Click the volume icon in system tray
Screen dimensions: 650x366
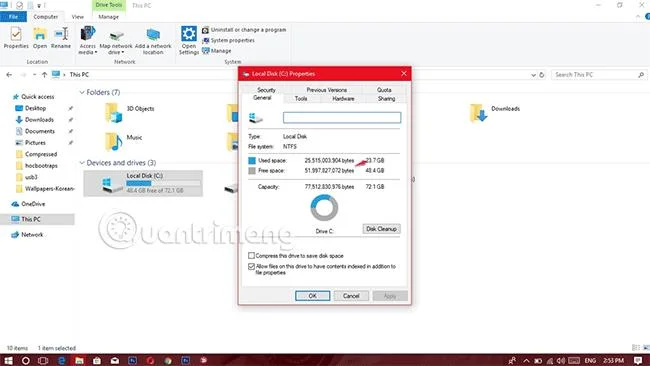click(x=561, y=361)
